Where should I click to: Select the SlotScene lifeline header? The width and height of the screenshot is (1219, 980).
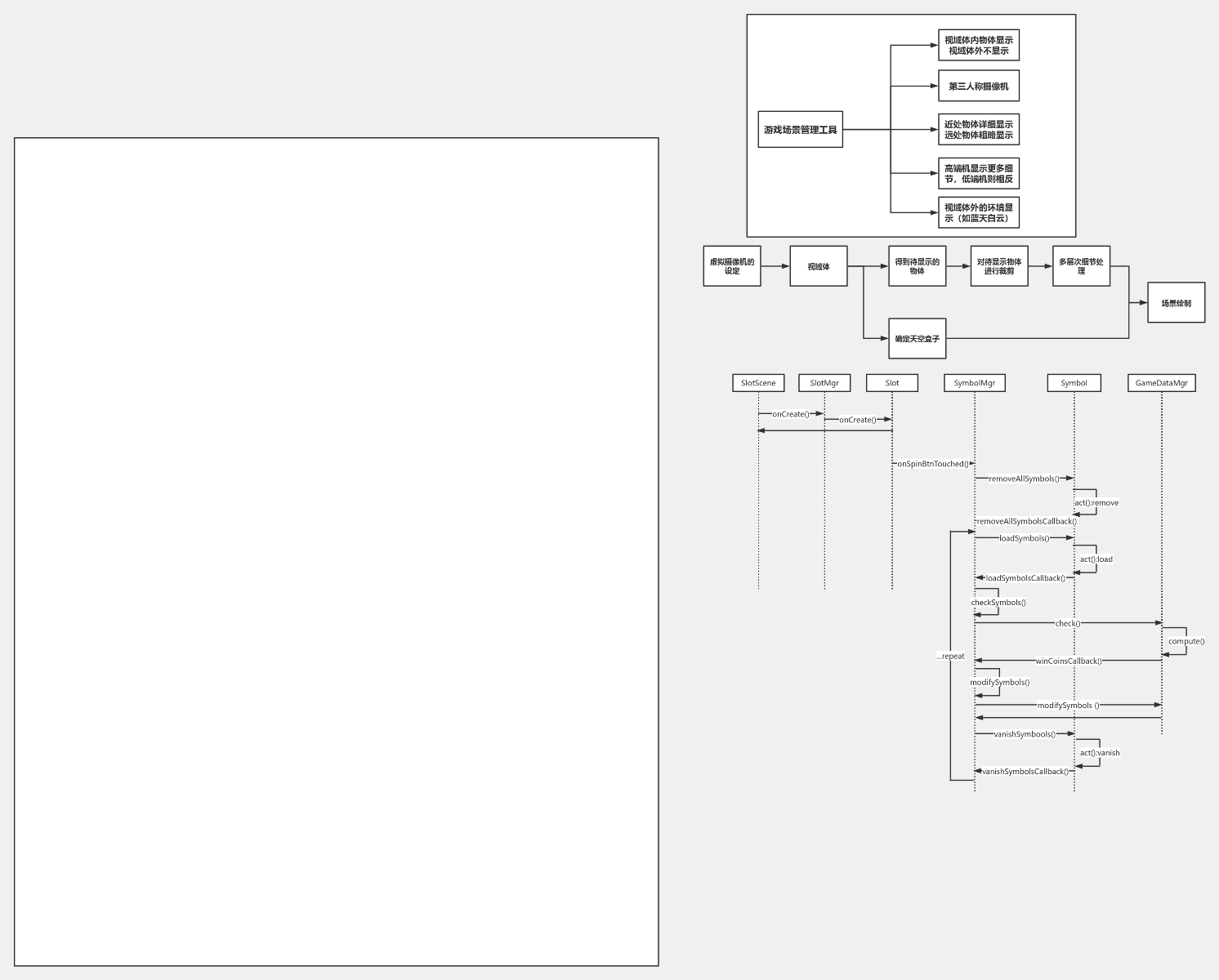(758, 383)
